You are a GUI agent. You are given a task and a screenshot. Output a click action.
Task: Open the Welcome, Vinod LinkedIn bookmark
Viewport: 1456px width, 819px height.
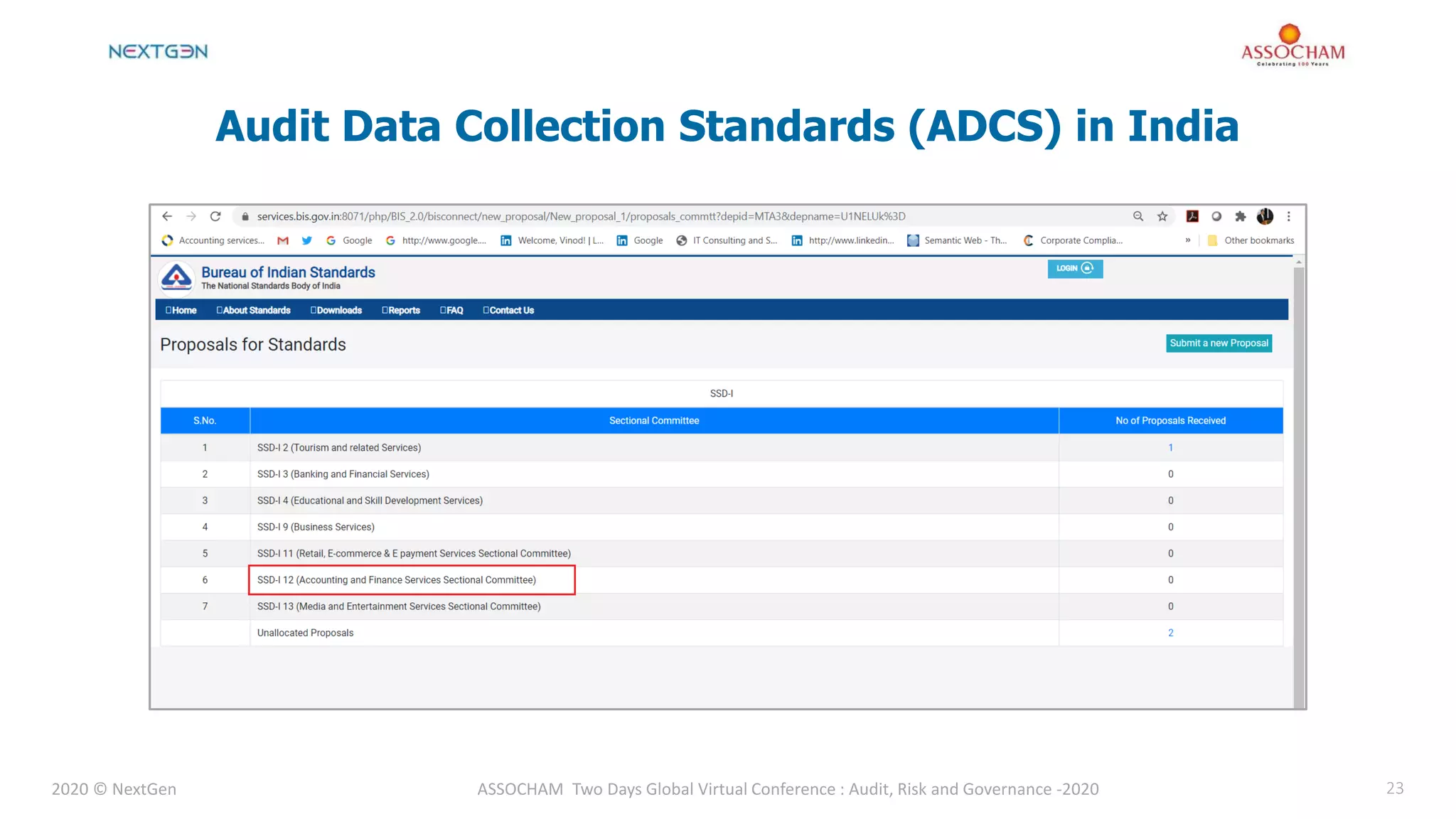pos(552,240)
